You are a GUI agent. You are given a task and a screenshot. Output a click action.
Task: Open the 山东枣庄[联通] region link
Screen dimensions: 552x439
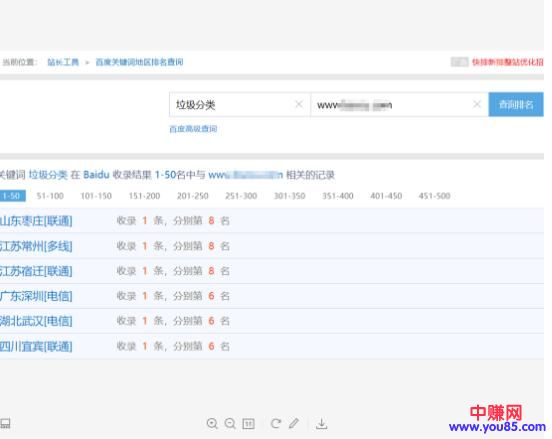36,221
